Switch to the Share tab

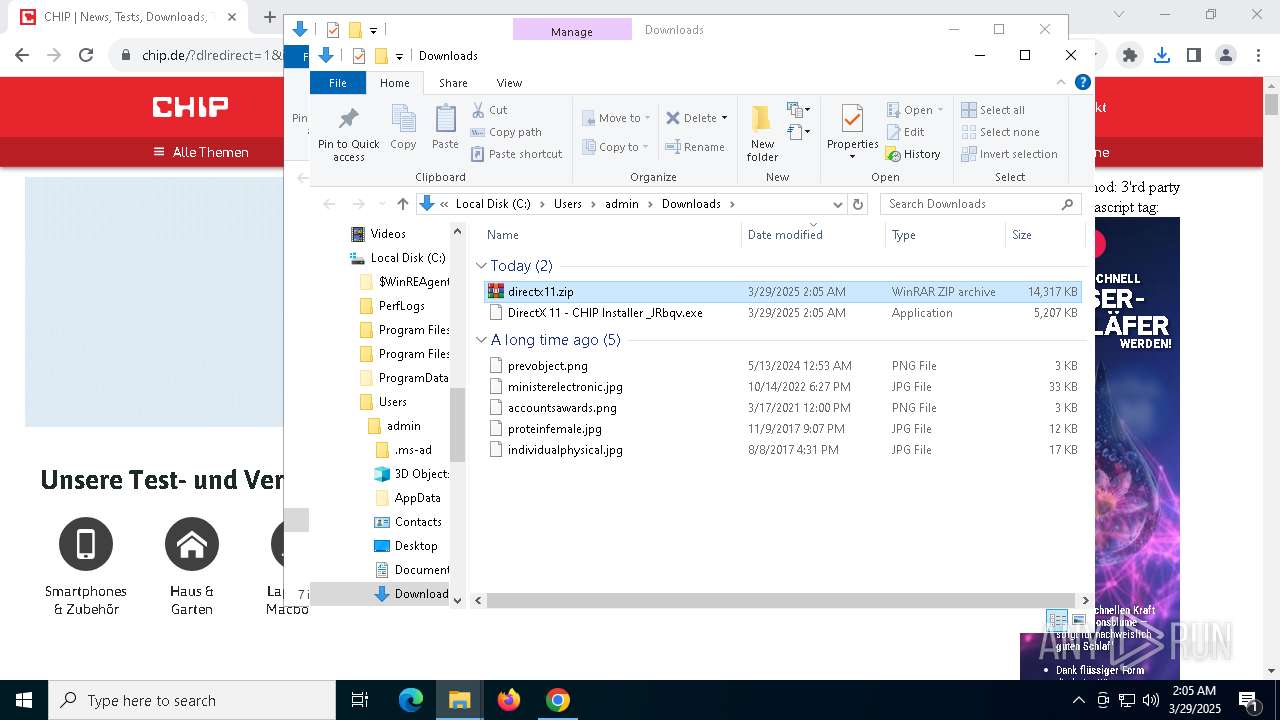[453, 83]
